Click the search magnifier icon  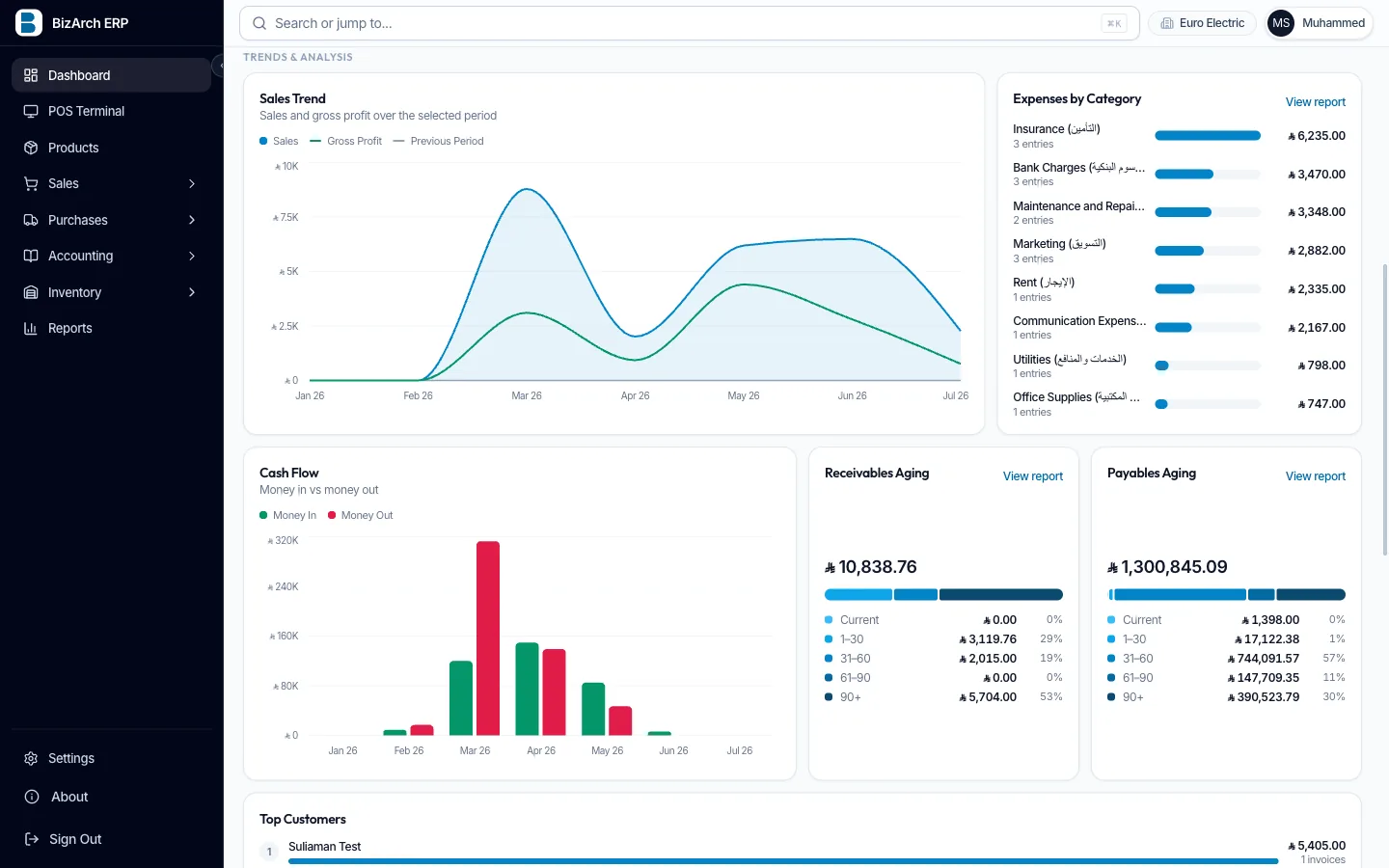(259, 23)
